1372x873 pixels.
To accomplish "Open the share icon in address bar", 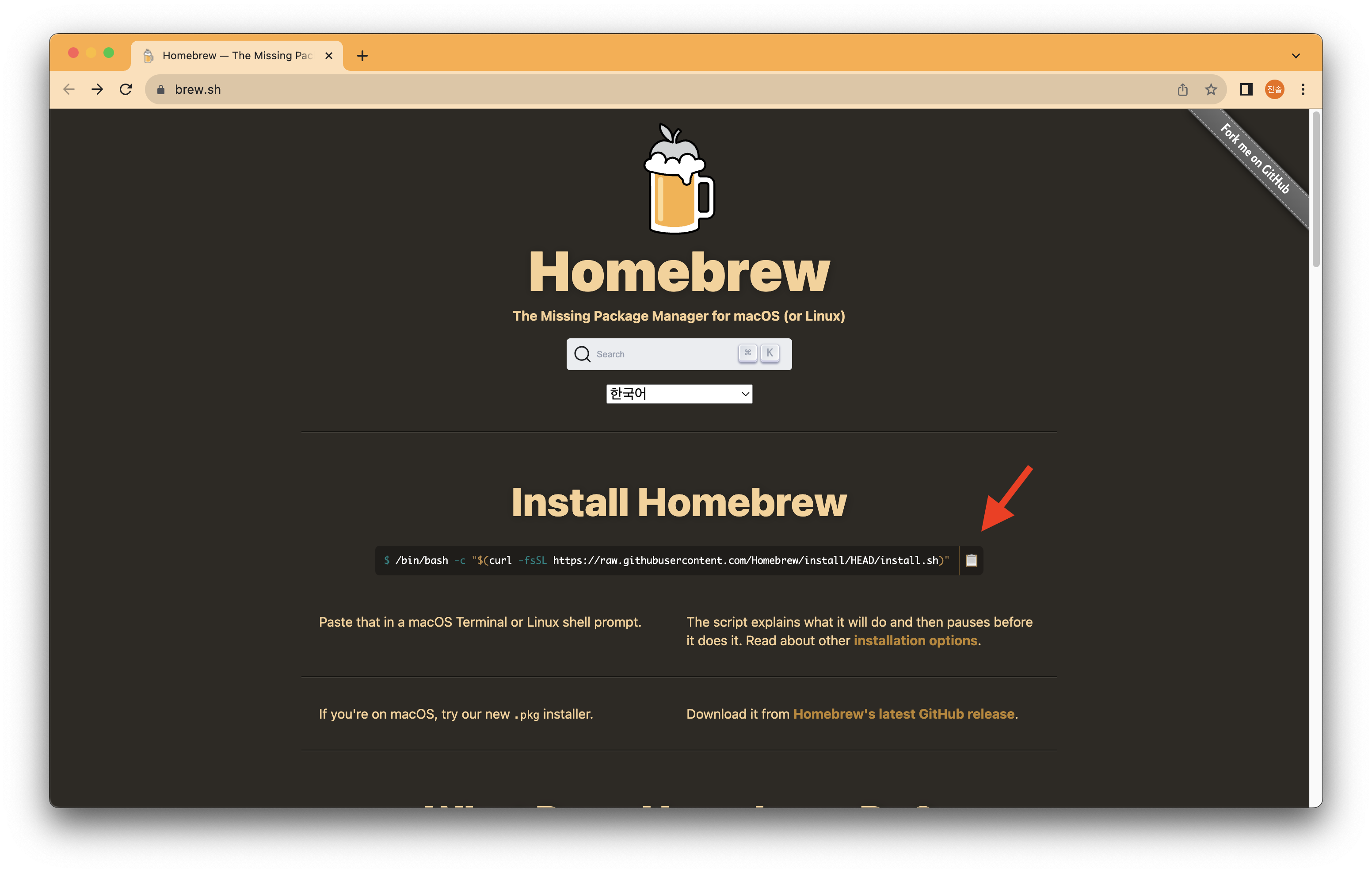I will 1182,89.
